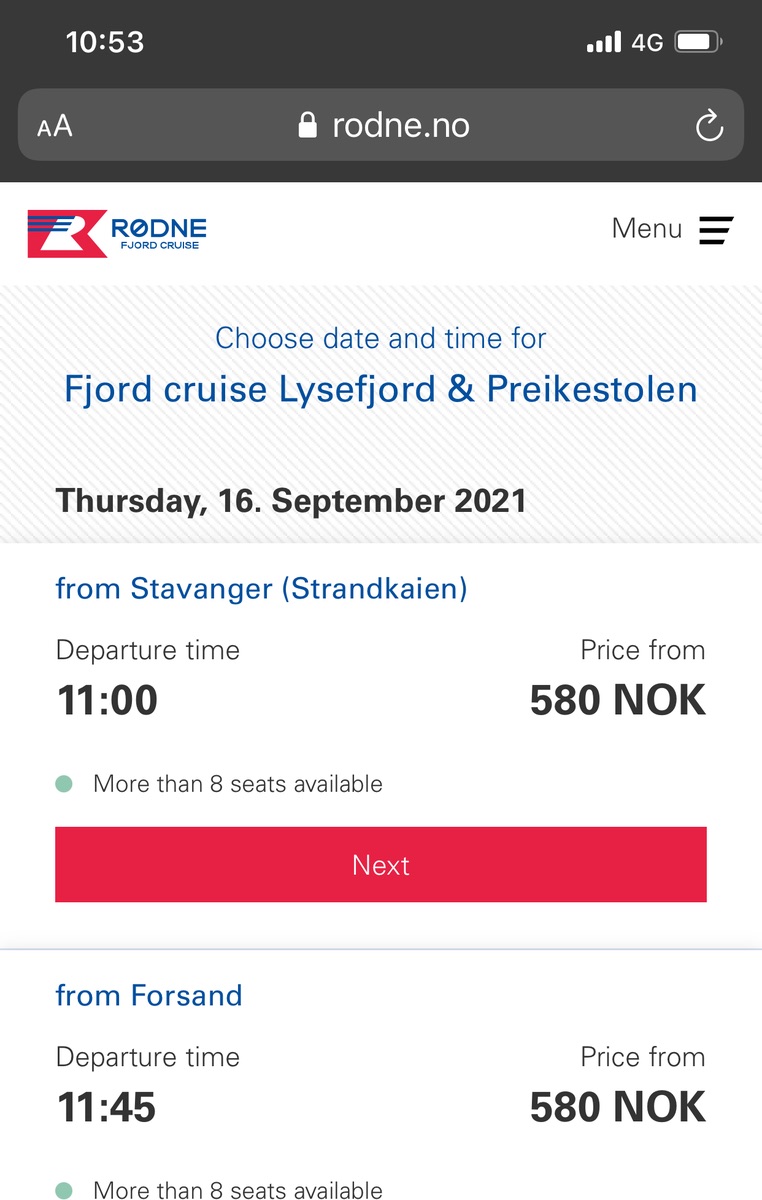Click the 580 NOK price for Stavanger
Screen dimensions: 762x1200
pos(617,700)
